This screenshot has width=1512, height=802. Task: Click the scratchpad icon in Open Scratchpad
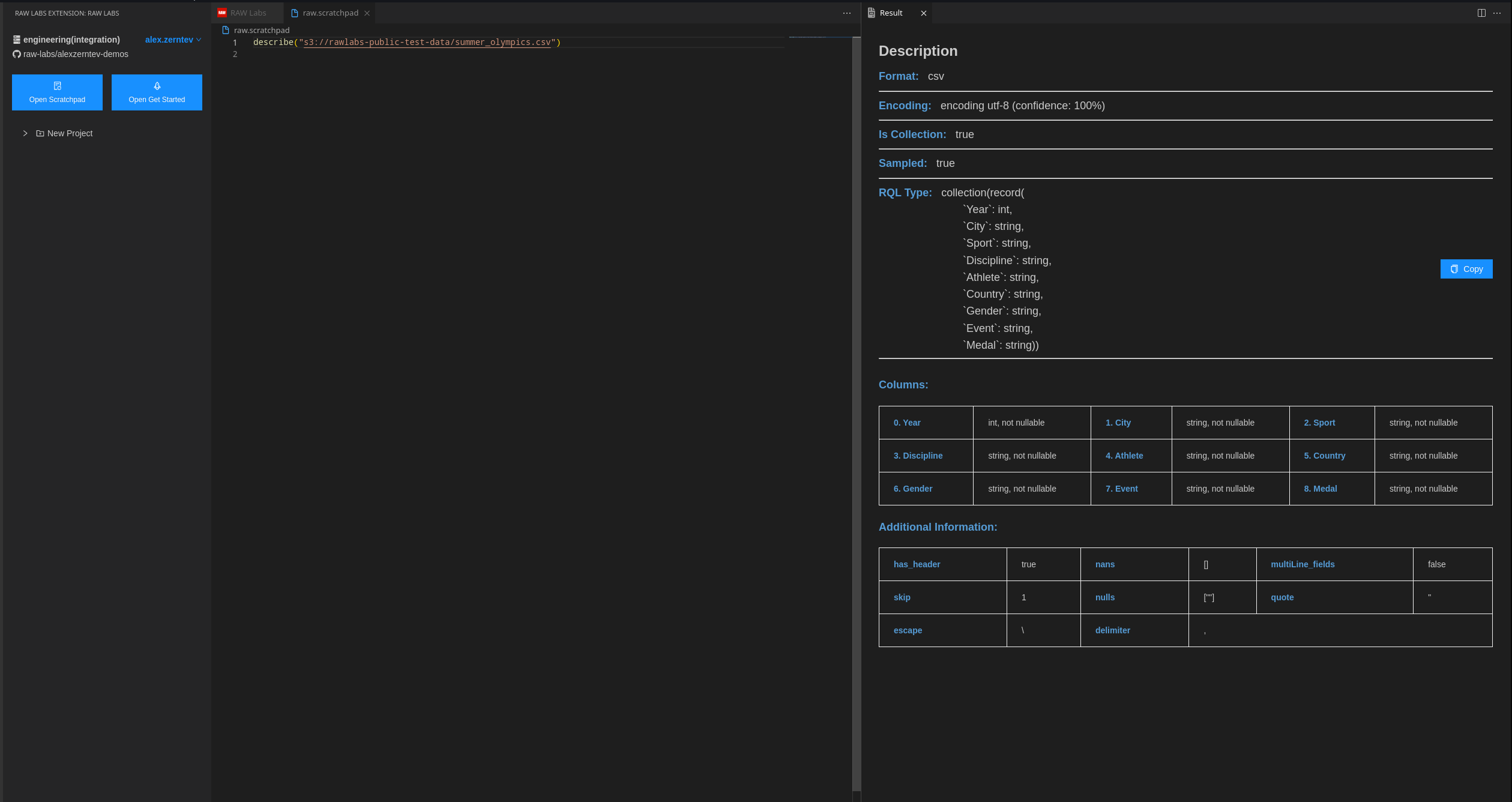coord(58,86)
